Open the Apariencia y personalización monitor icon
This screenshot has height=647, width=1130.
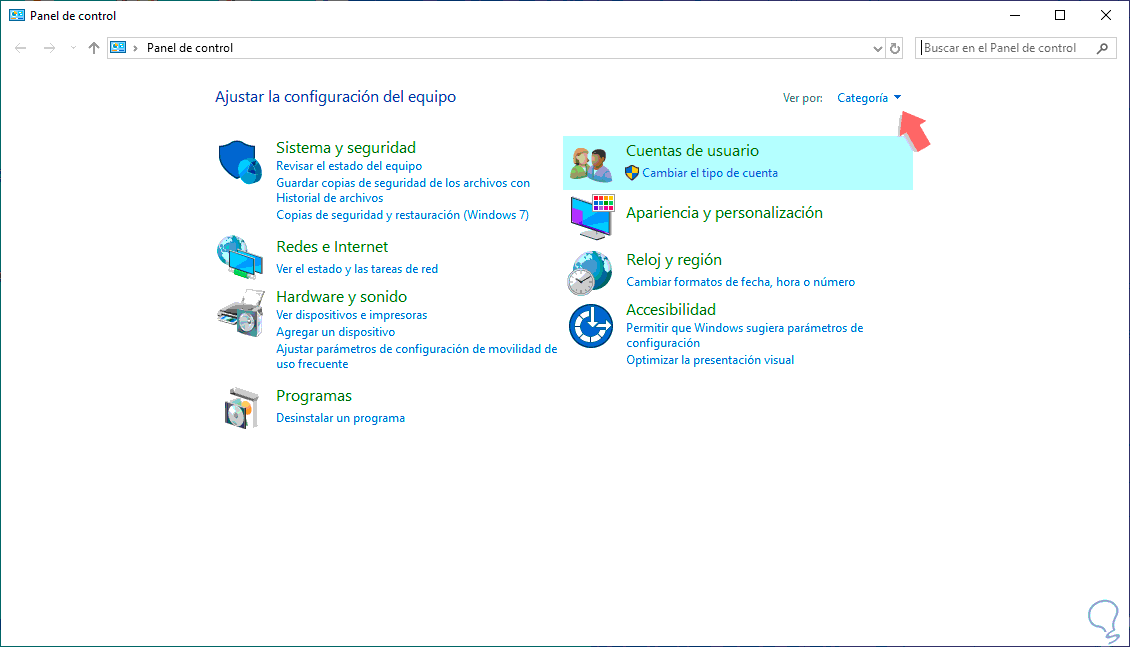tap(592, 216)
